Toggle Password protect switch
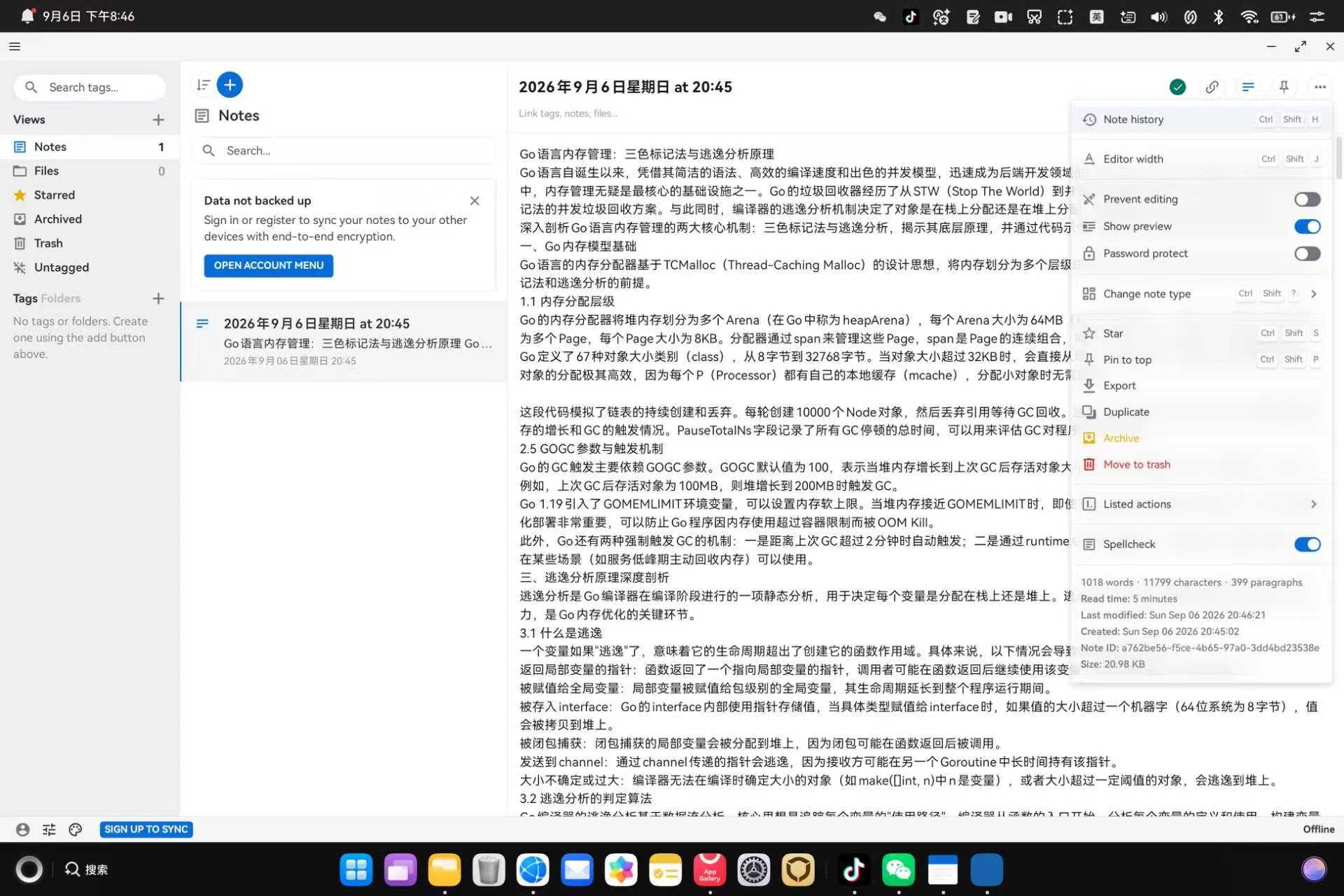 click(1307, 253)
